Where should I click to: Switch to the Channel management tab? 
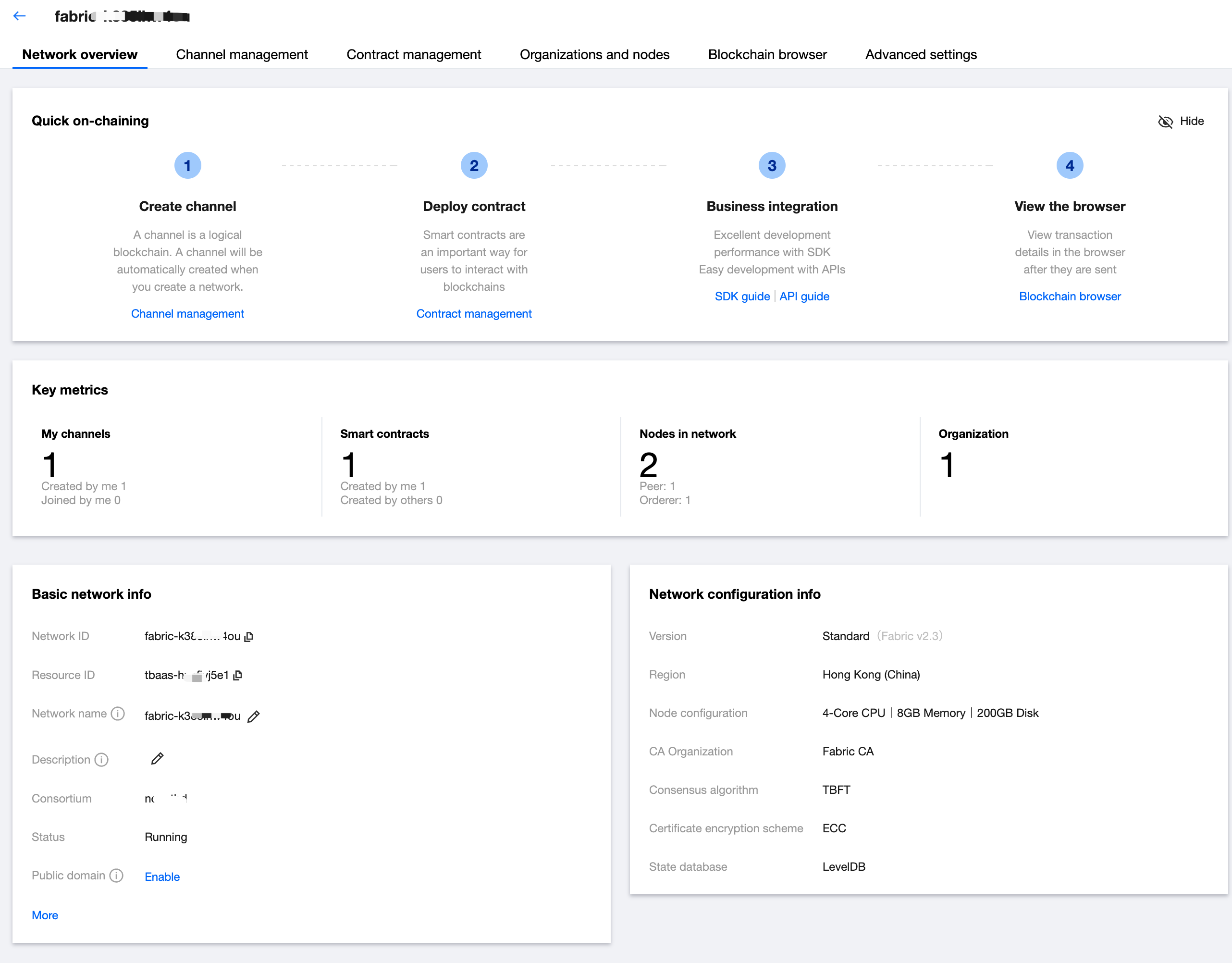click(241, 55)
